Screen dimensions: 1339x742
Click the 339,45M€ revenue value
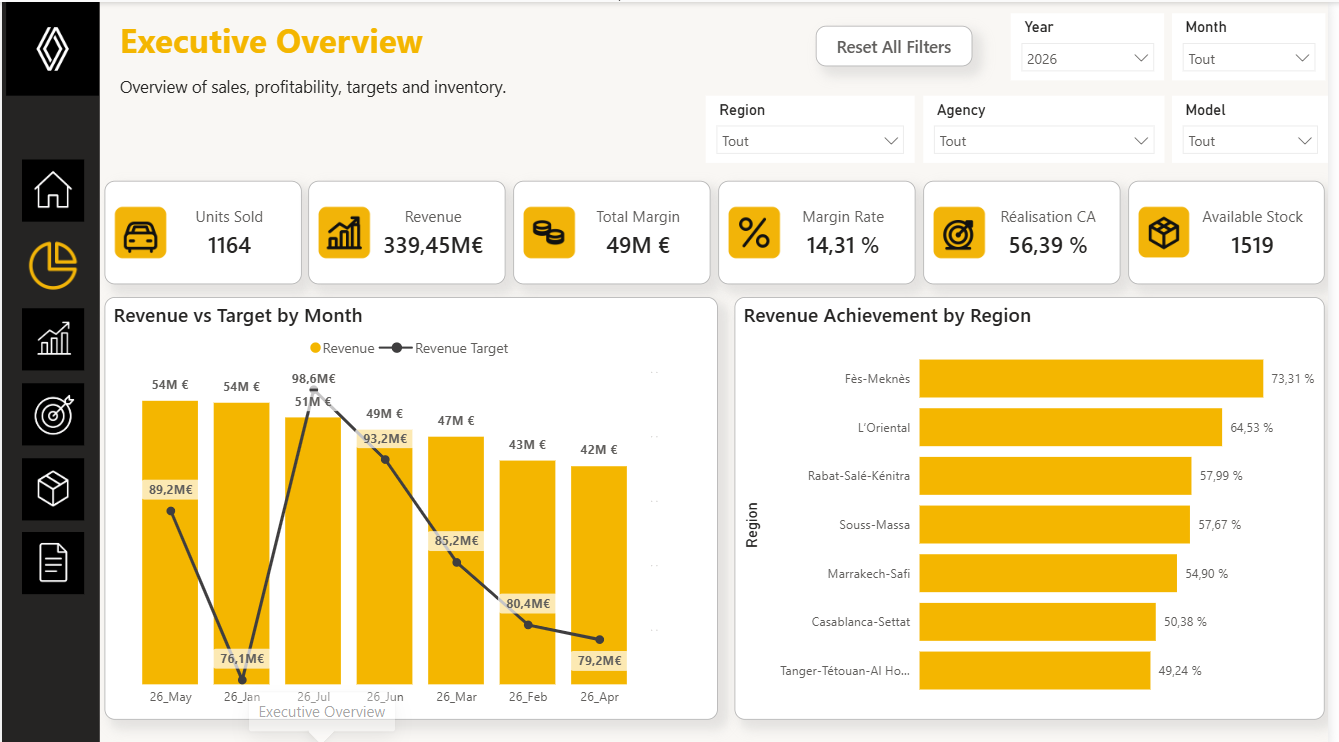point(433,246)
